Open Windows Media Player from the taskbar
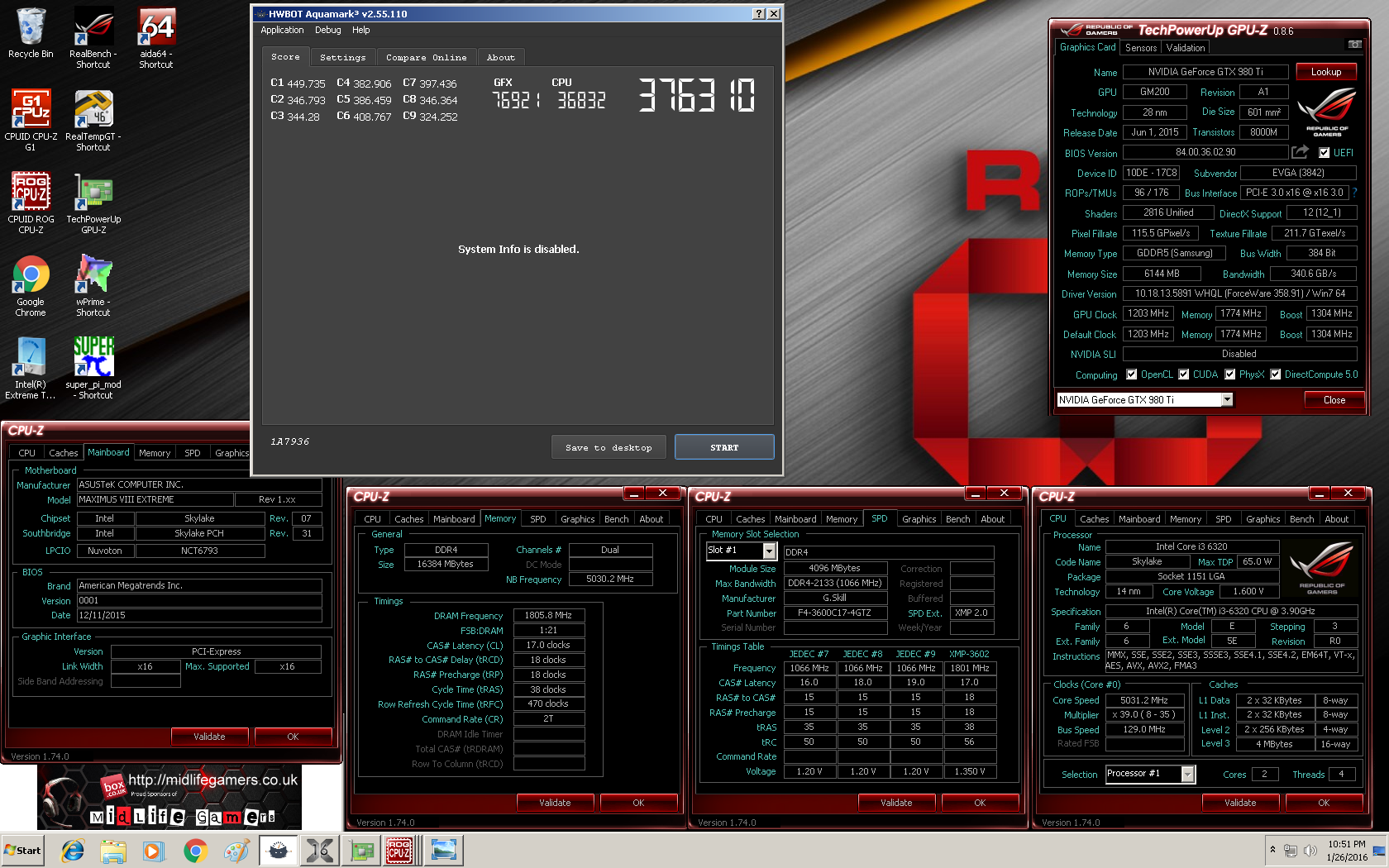 (x=154, y=850)
